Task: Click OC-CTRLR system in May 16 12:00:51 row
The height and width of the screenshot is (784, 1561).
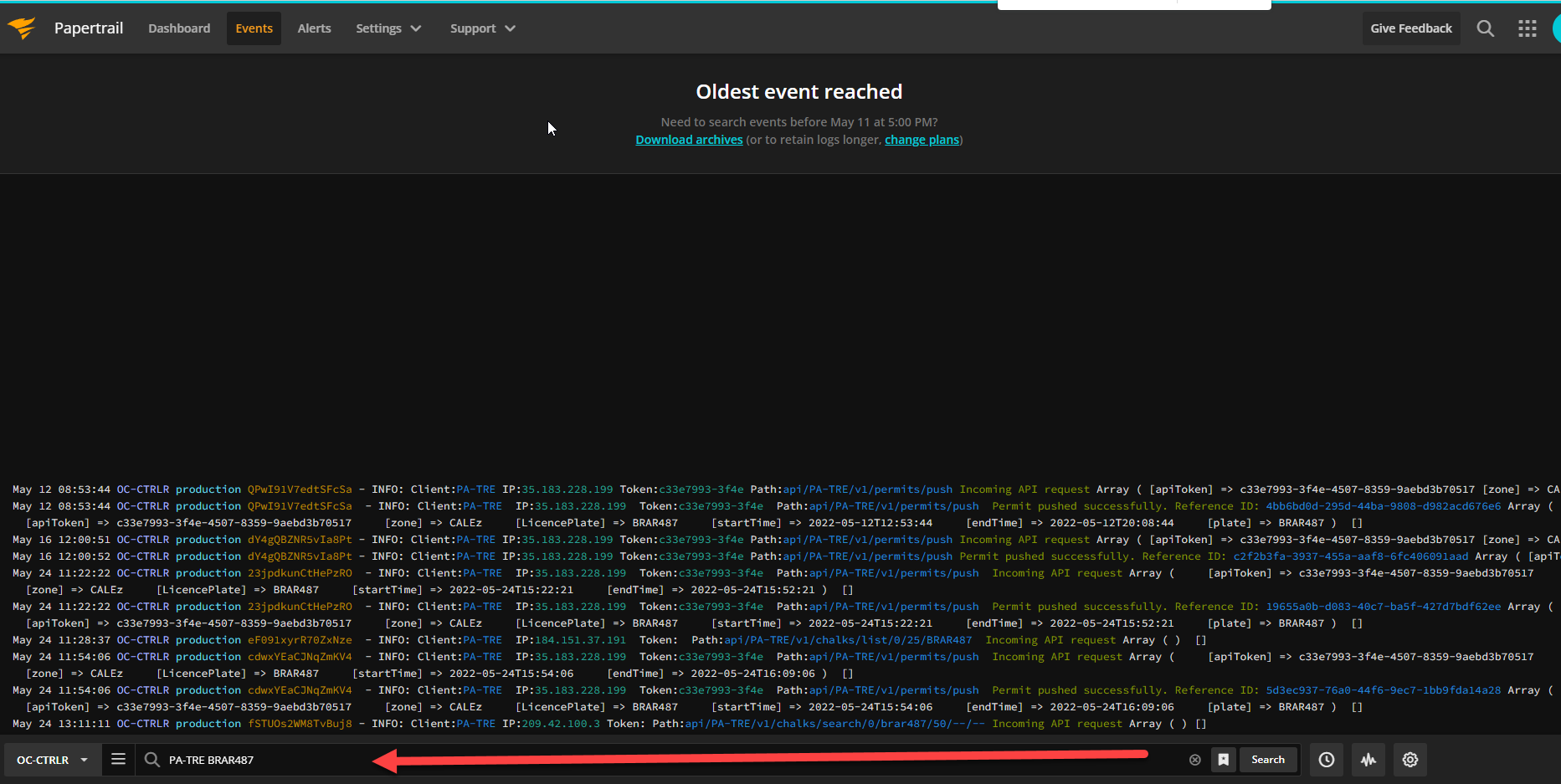Action: pos(142,540)
